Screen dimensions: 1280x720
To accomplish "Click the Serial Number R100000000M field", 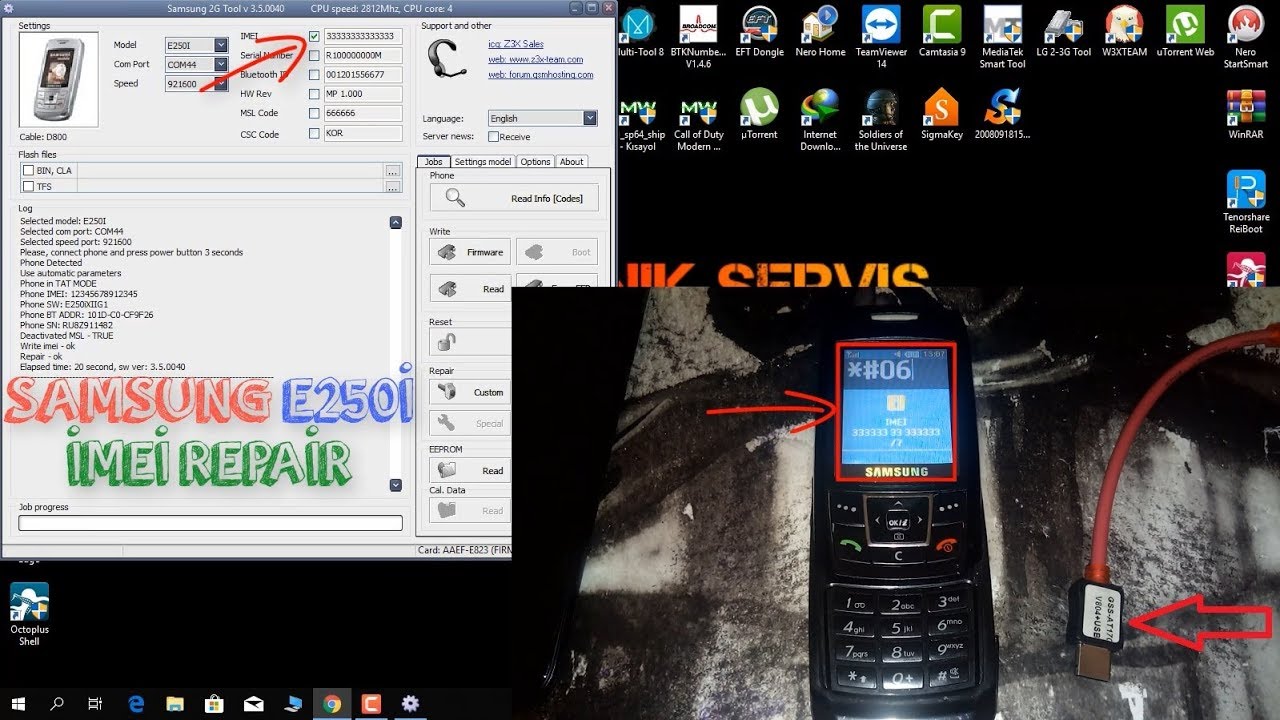I will click(x=363, y=55).
